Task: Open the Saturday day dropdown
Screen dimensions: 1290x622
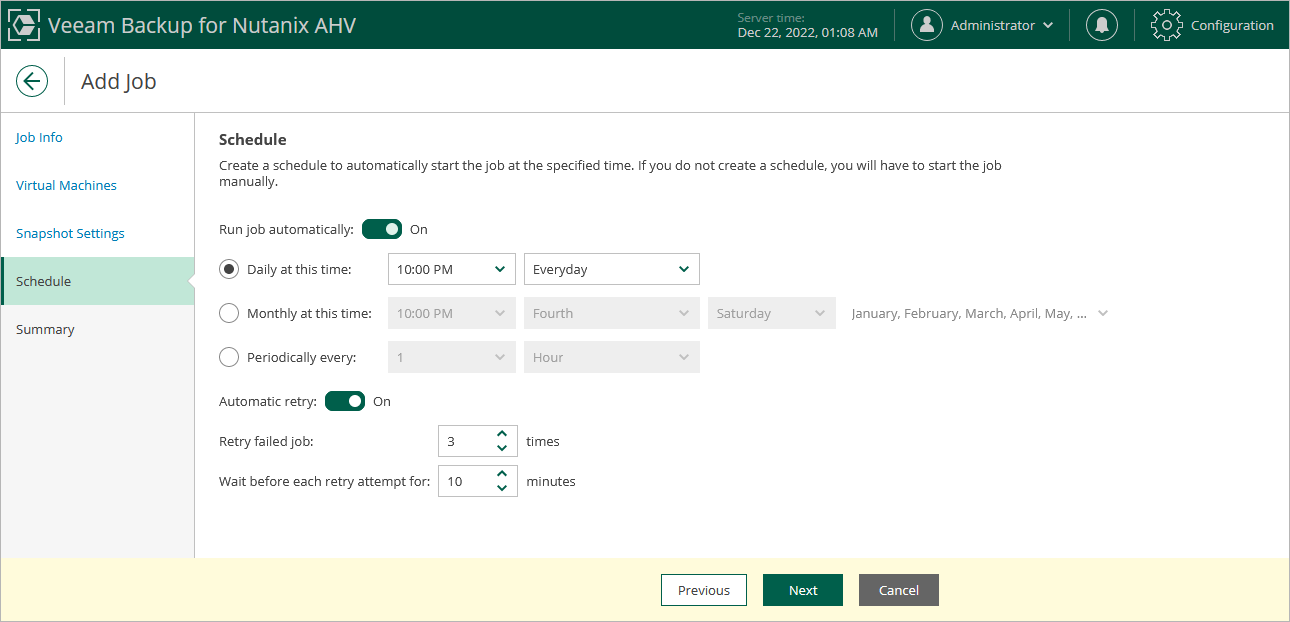Action: [772, 313]
